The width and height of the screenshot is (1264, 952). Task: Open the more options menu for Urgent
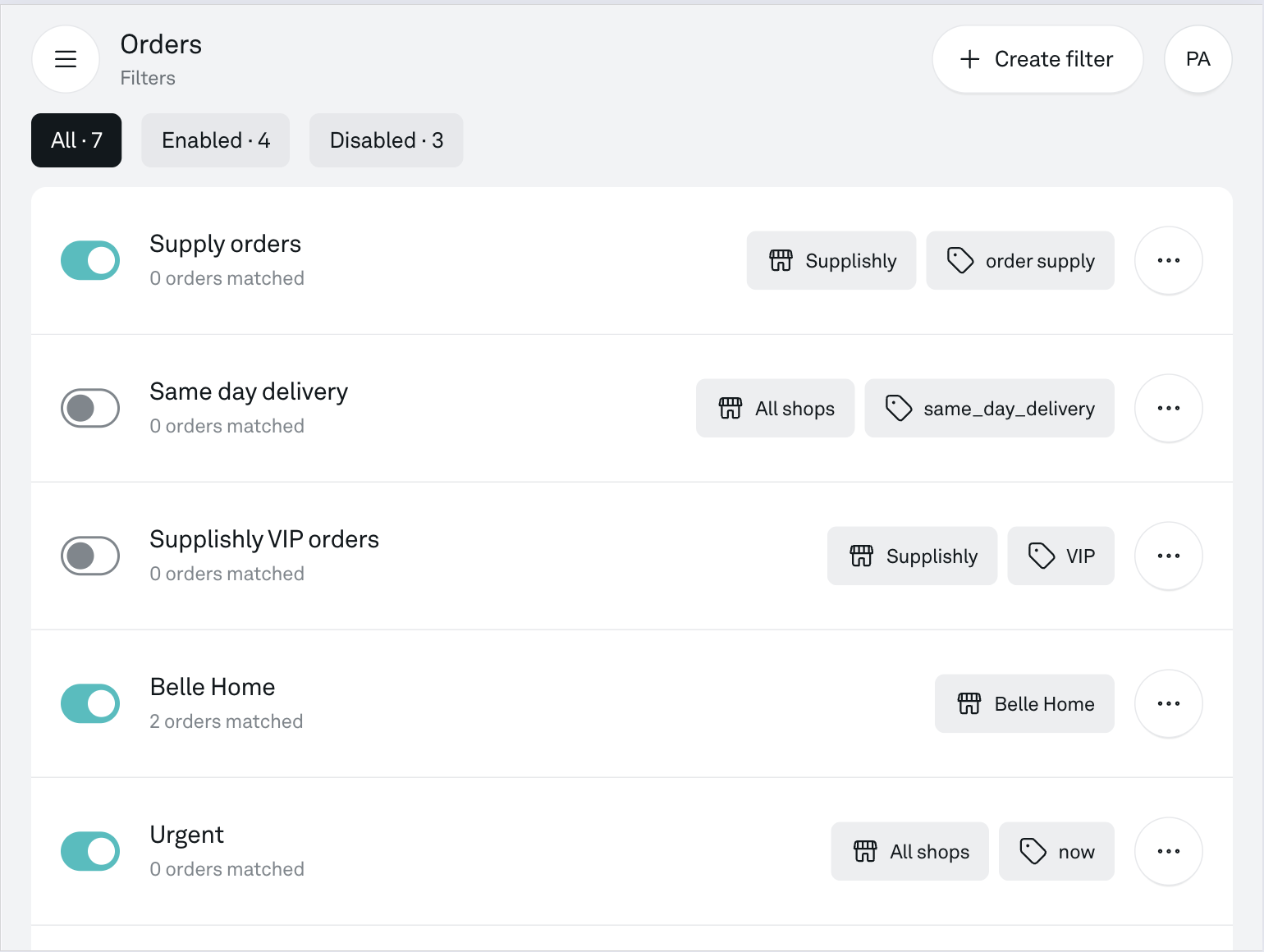[x=1168, y=851]
